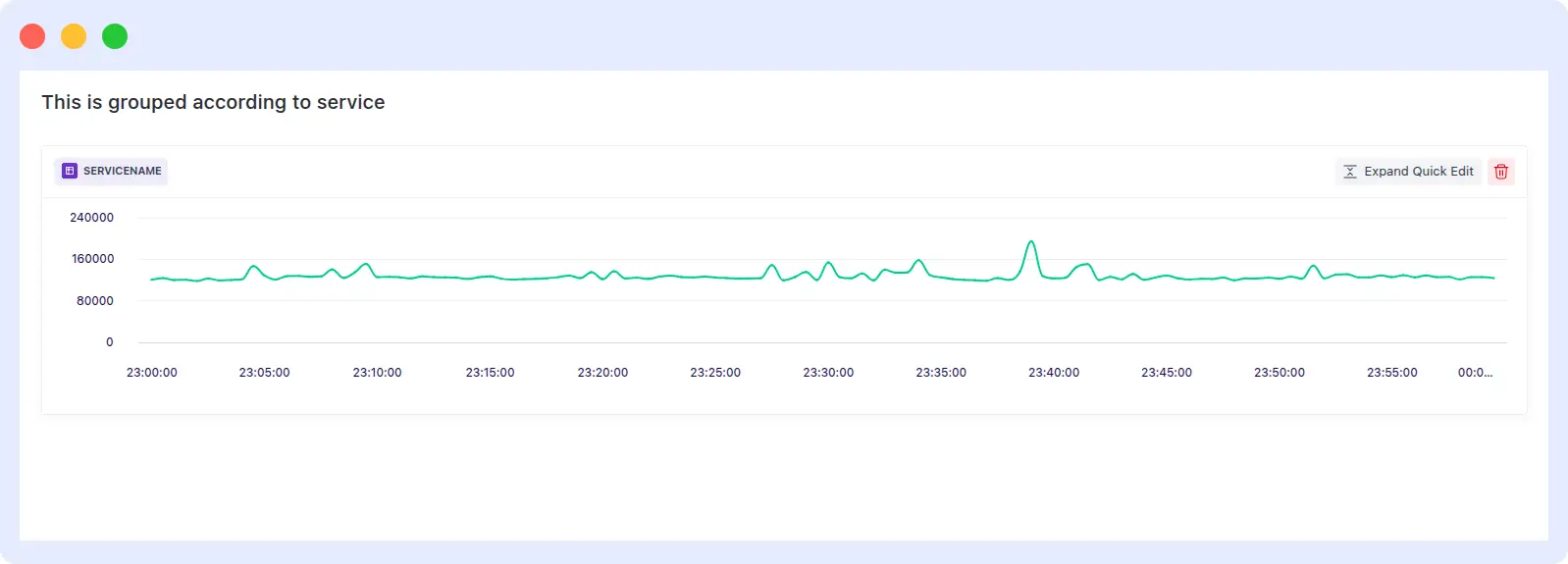The image size is (1568, 564).
Task: Click the purple table icon in SERVICENAME tag
Action: pyautogui.click(x=70, y=171)
